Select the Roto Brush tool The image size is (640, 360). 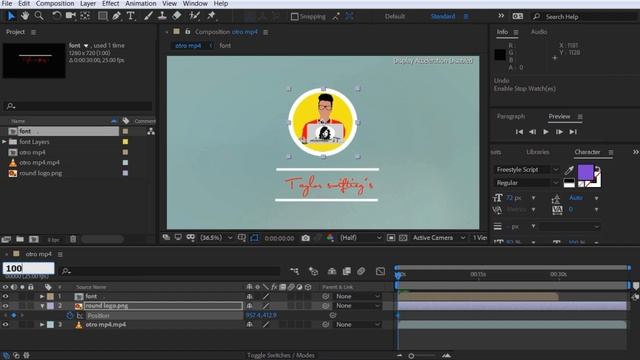coord(194,16)
